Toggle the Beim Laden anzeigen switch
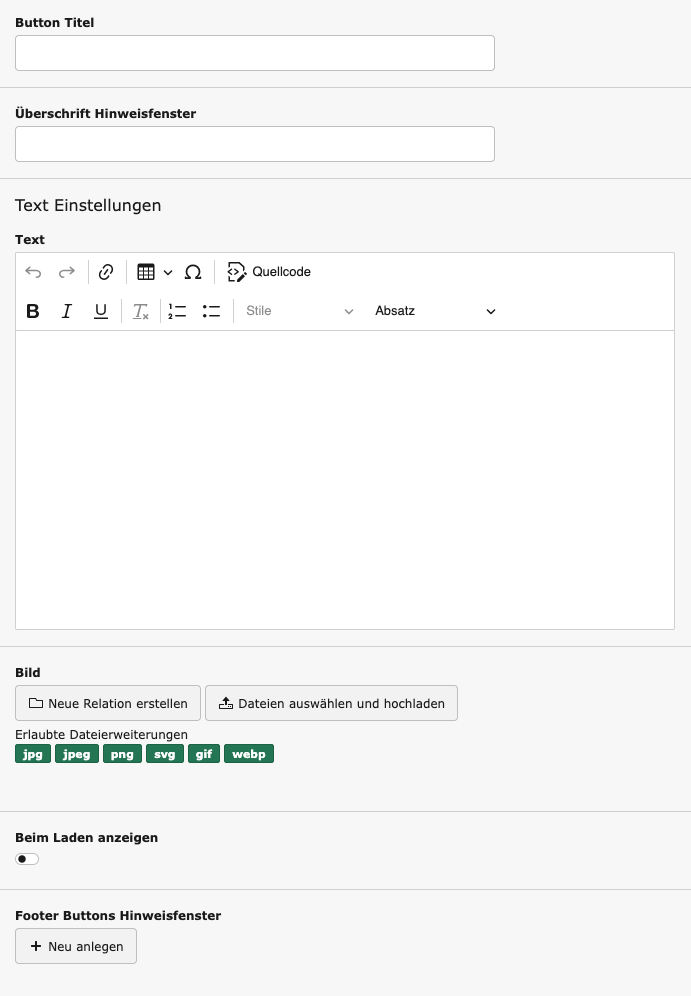691x996 pixels. 27,859
